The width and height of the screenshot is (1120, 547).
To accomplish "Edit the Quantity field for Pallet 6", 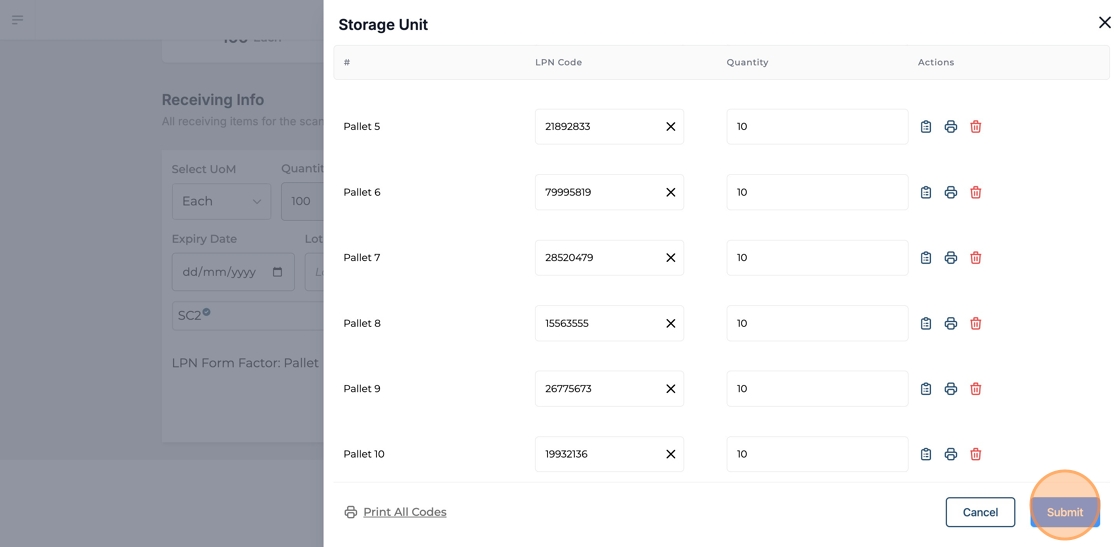I will click(816, 192).
